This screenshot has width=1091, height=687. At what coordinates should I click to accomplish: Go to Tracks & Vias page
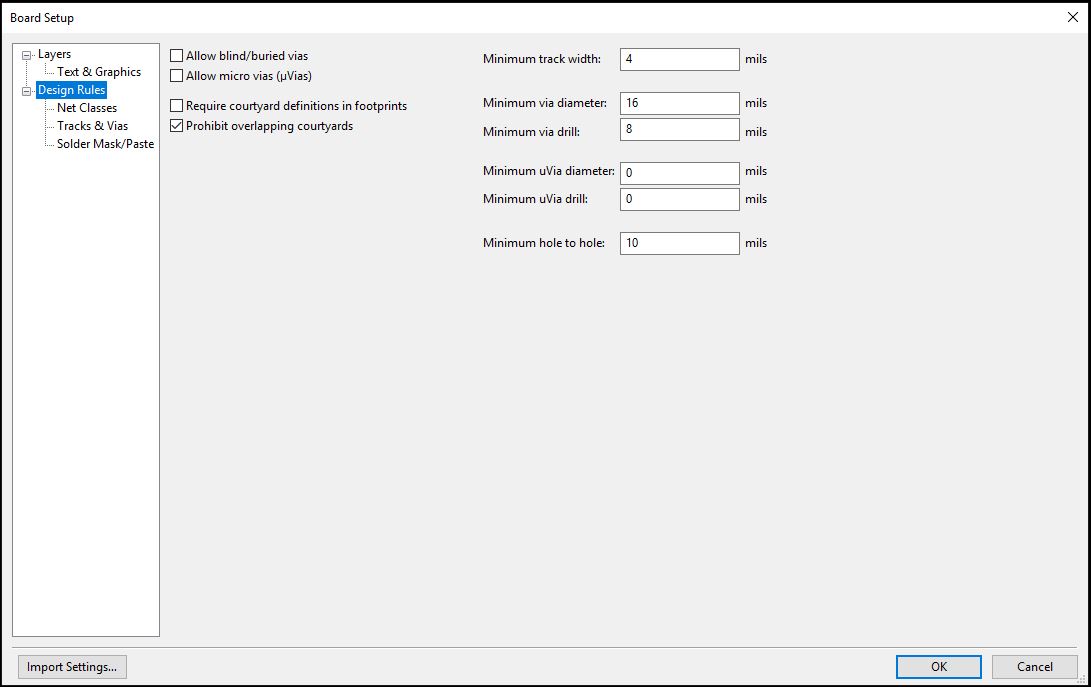tap(92, 126)
